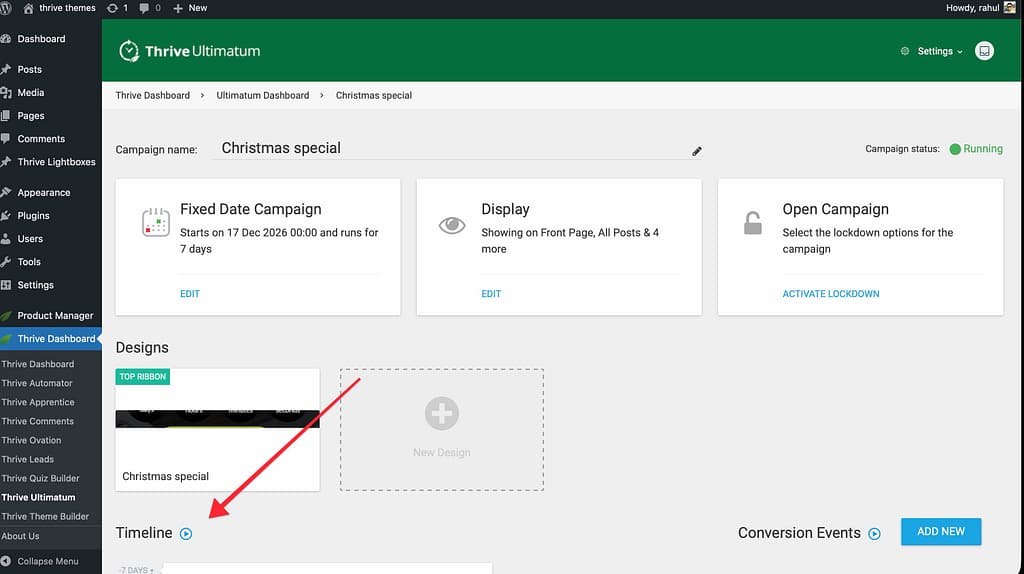Image resolution: width=1024 pixels, height=574 pixels.
Task: Click the New Design placeholder box
Action: coord(441,429)
